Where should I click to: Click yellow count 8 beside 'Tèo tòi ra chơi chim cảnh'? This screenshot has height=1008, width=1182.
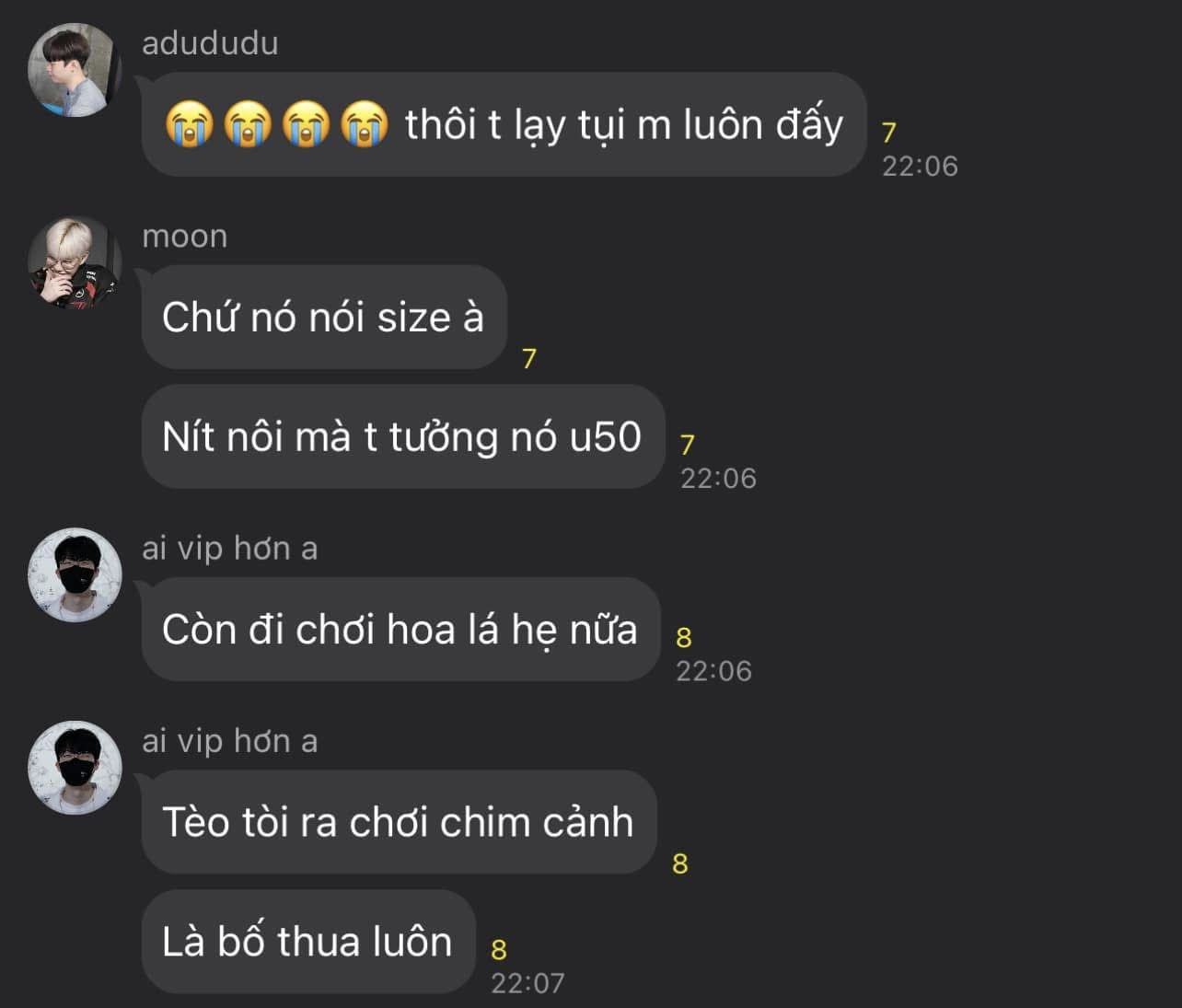680,863
